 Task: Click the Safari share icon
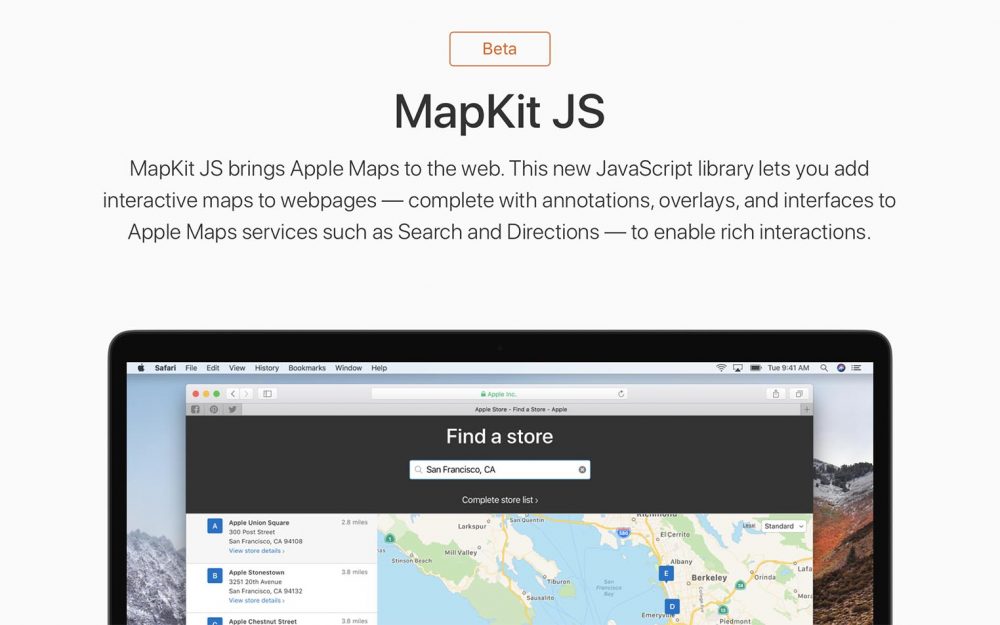tap(776, 394)
